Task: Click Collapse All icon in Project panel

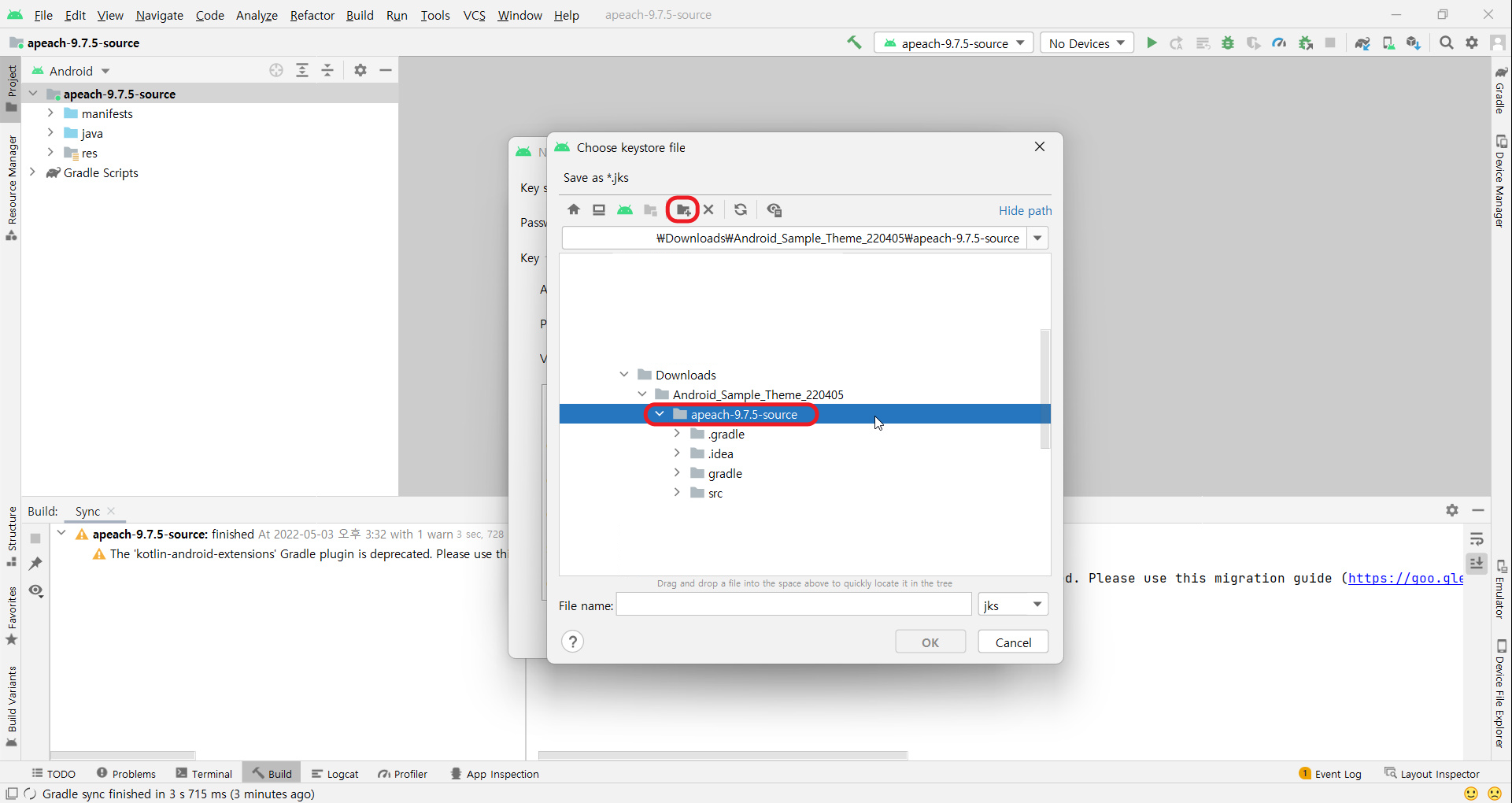Action: tap(328, 70)
